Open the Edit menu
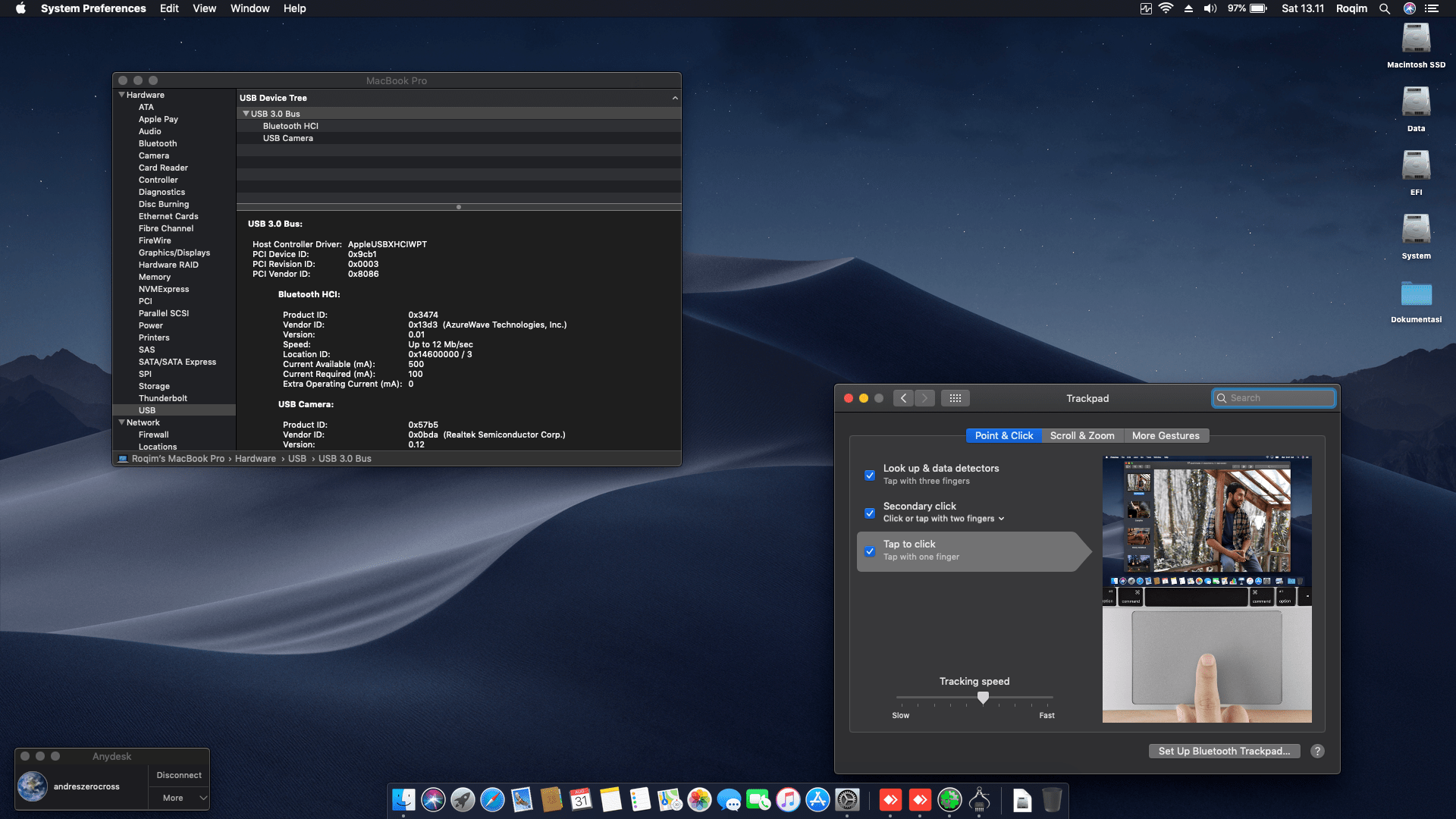1456x819 pixels. click(x=169, y=8)
